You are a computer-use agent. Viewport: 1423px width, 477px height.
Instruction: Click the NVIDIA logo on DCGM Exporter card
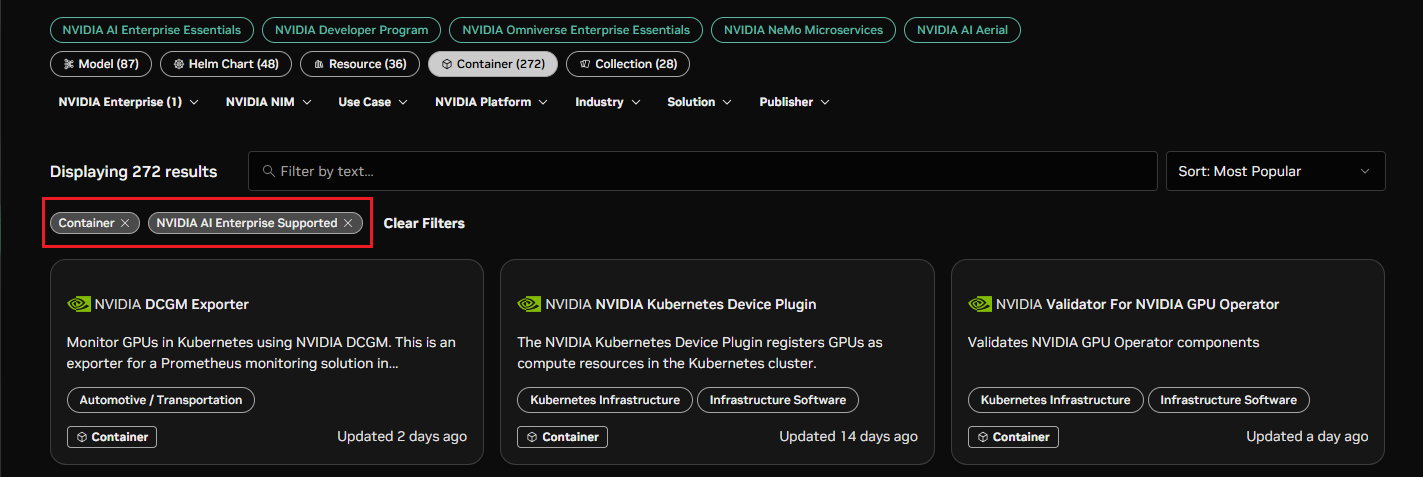click(x=79, y=304)
